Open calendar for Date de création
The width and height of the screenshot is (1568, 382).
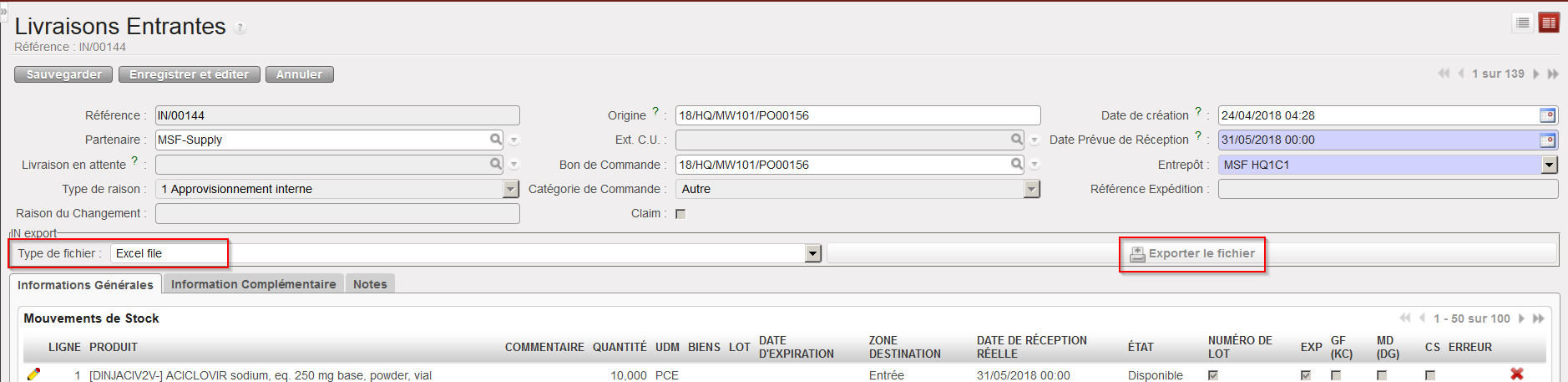coord(1548,115)
